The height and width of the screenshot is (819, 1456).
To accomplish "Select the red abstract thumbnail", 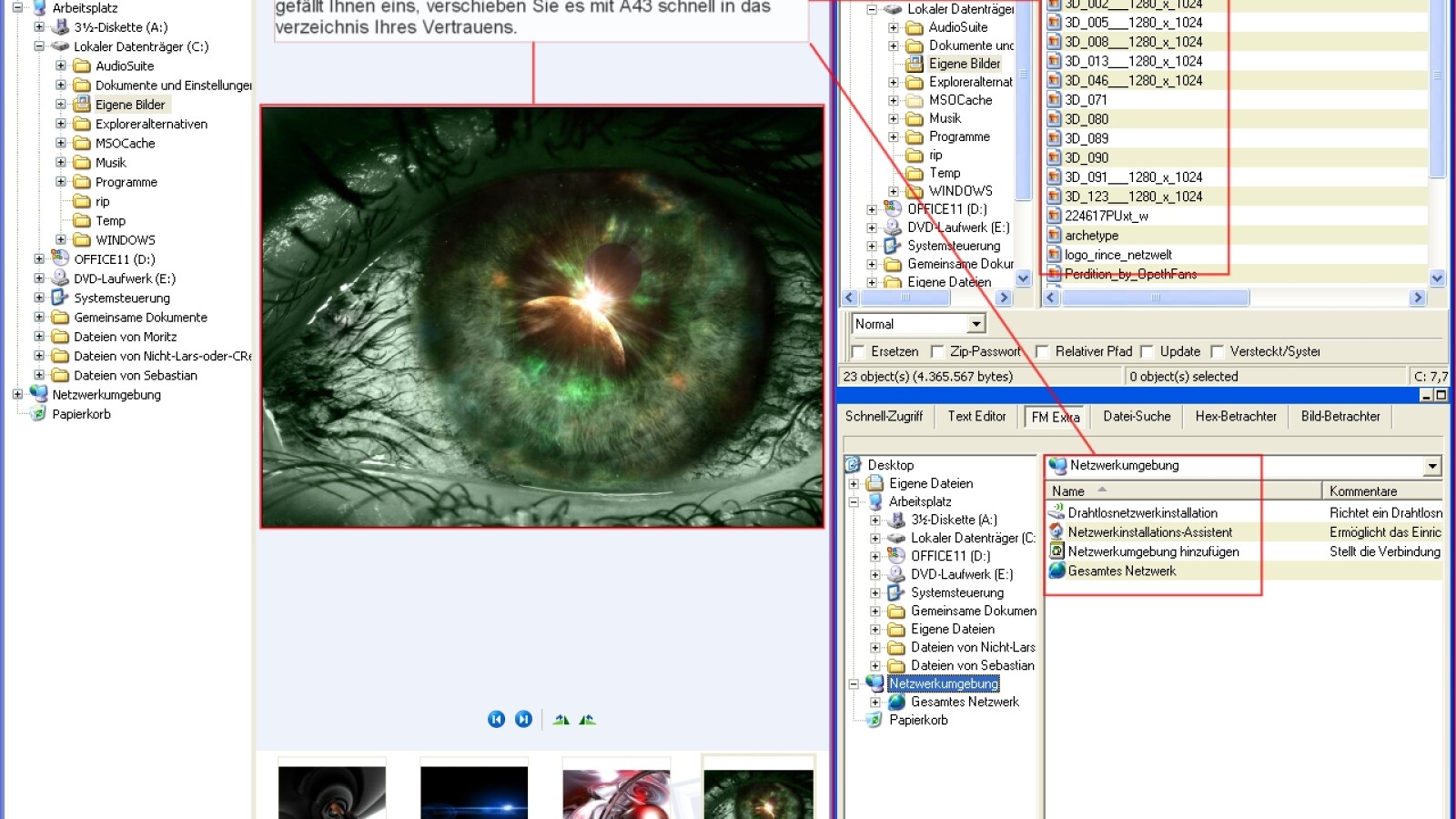I will [616, 792].
